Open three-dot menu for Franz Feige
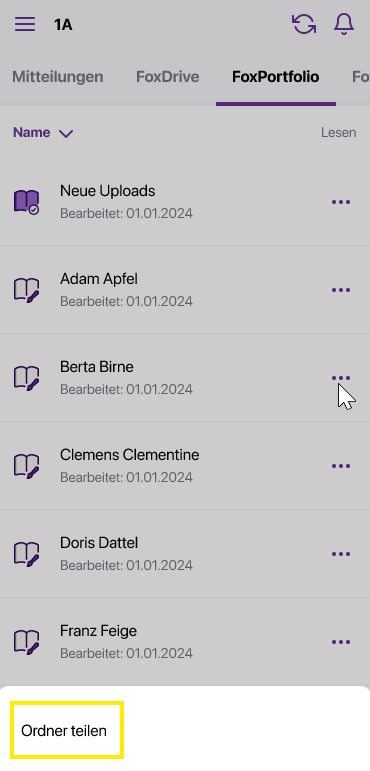This screenshot has width=370, height=771. (x=341, y=642)
